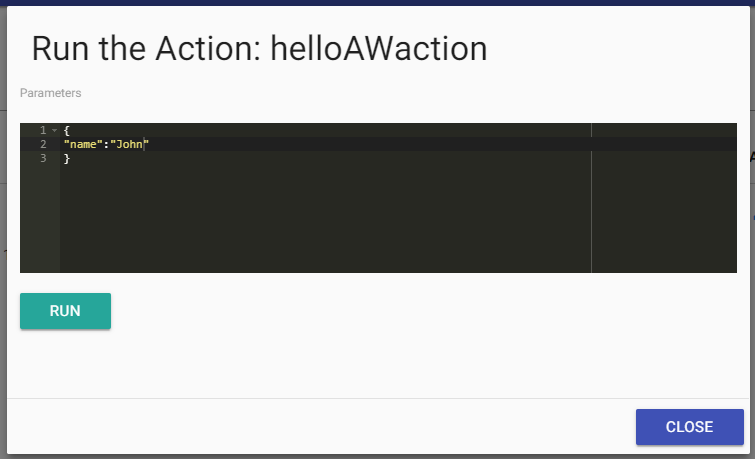
Task: Click the RUN button
Action: [x=65, y=311]
